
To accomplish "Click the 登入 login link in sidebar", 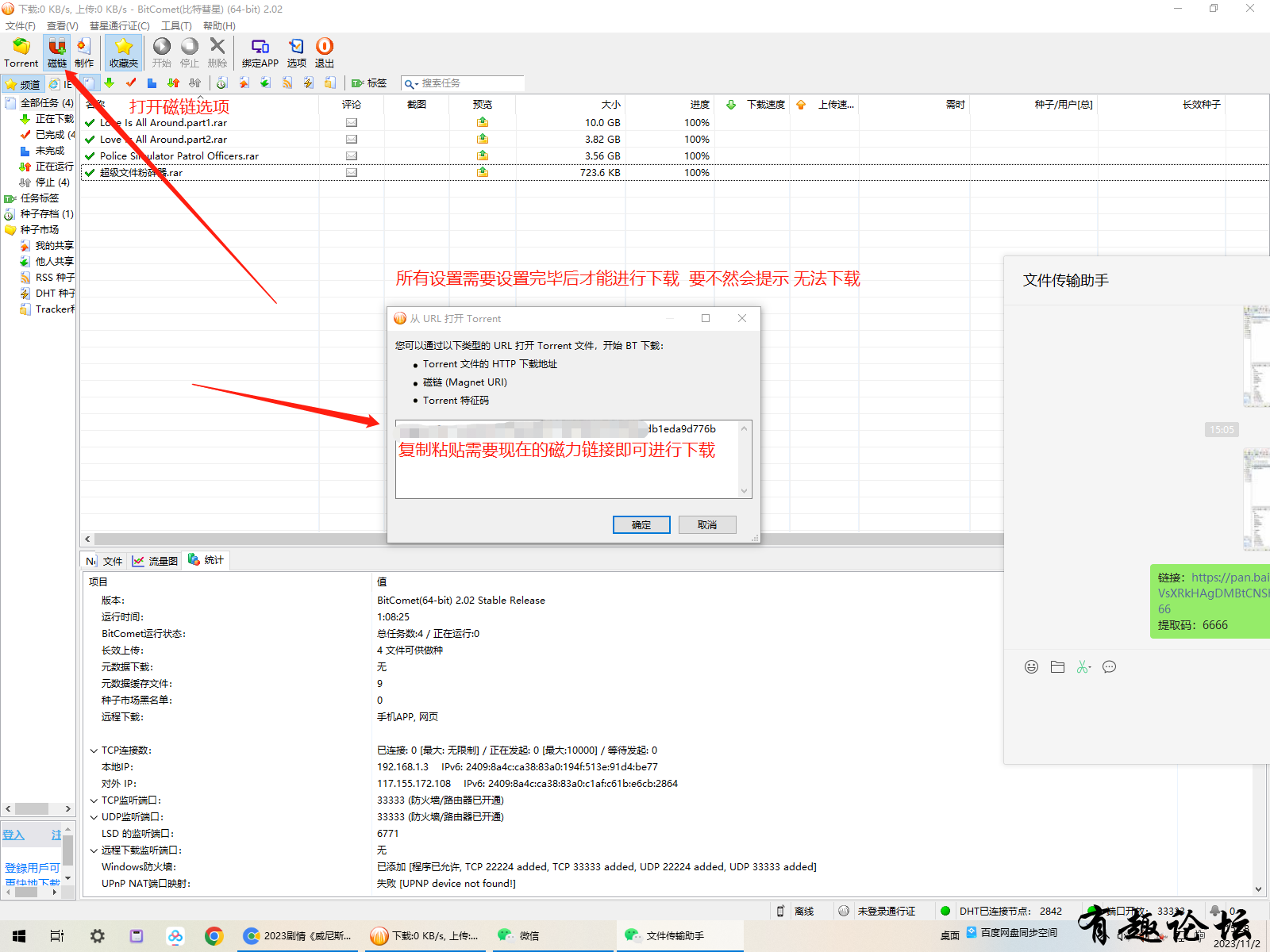I will [13, 835].
